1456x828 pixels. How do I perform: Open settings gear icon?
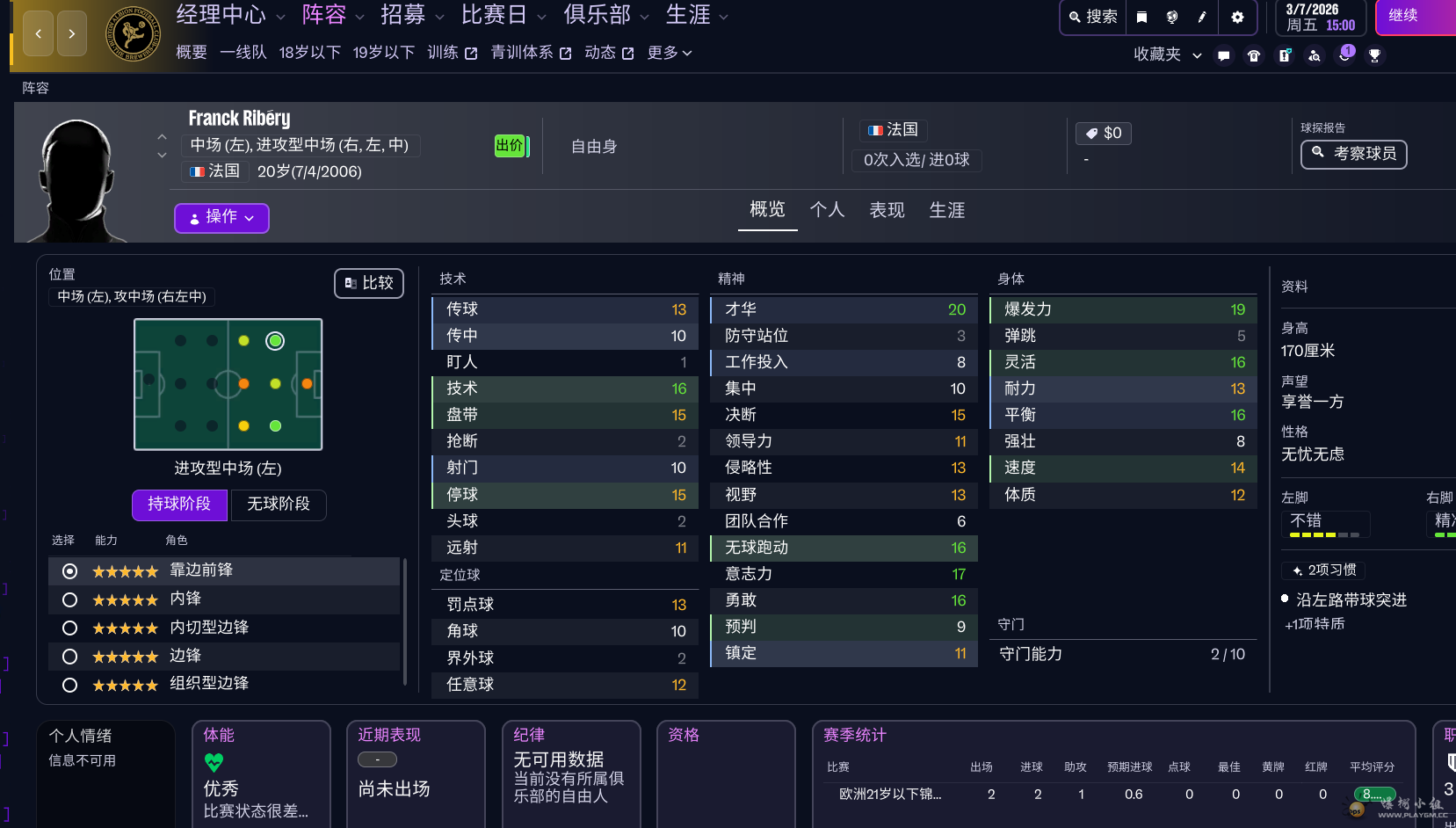click(x=1237, y=17)
